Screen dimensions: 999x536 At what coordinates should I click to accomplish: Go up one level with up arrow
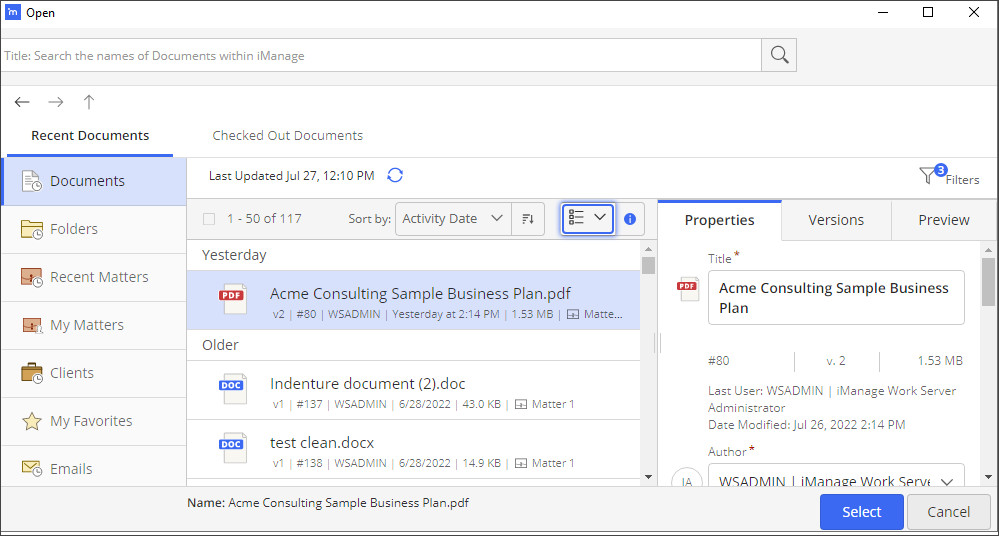89,102
